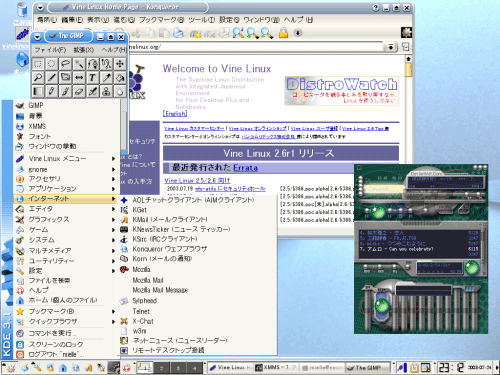Expand the クイックブラウザ submenu in K menu
The image size is (500, 375).
click(x=65, y=322)
